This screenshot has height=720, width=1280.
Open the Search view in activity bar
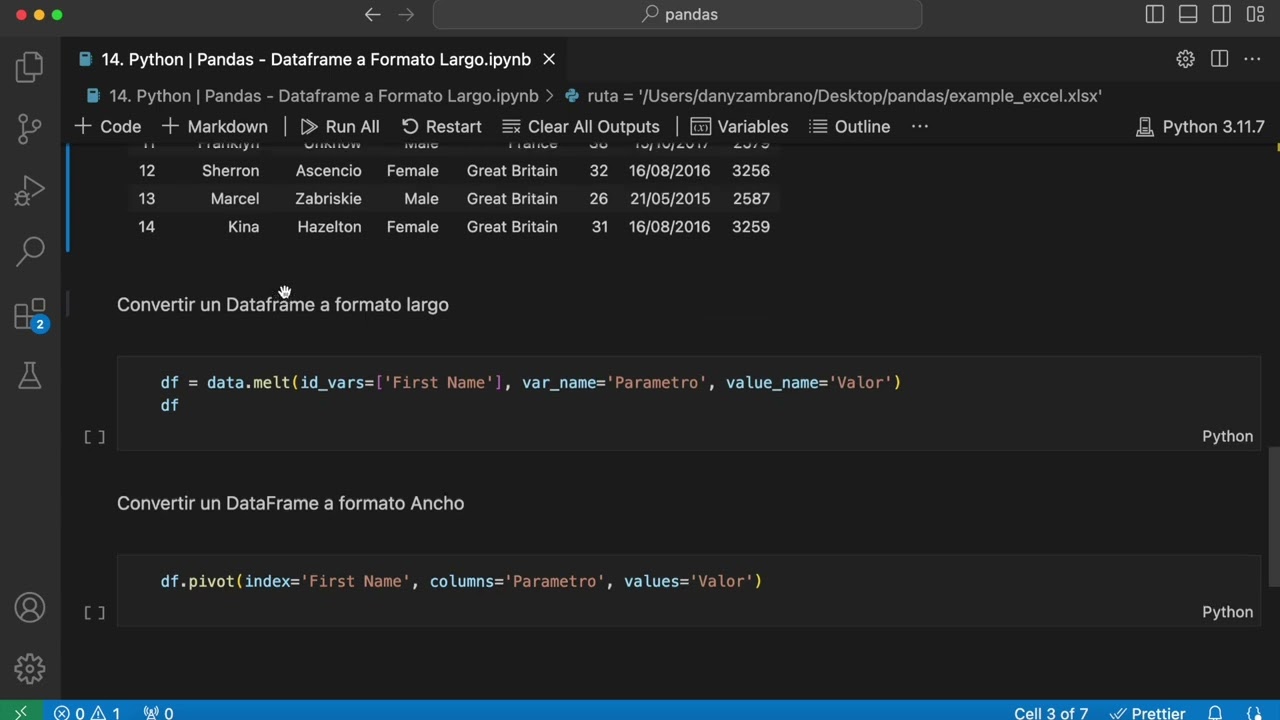click(x=30, y=251)
